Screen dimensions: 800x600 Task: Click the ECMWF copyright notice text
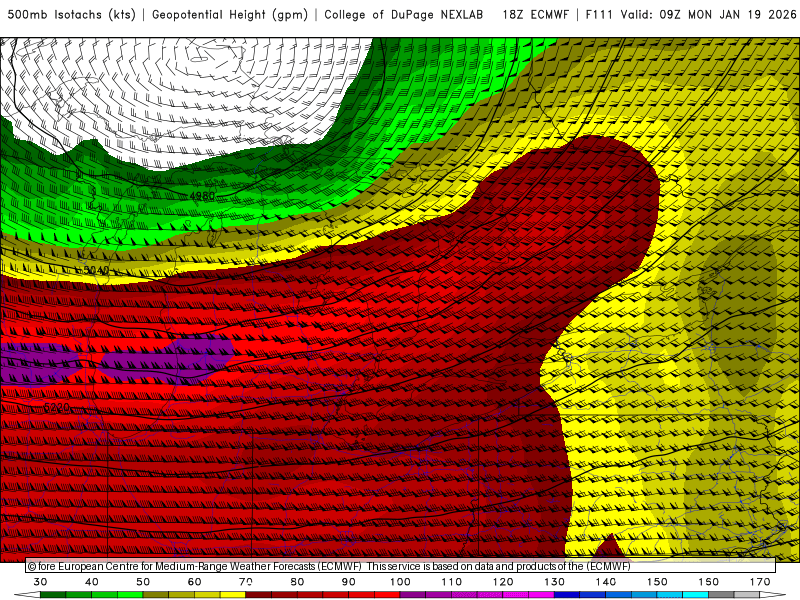point(329,566)
